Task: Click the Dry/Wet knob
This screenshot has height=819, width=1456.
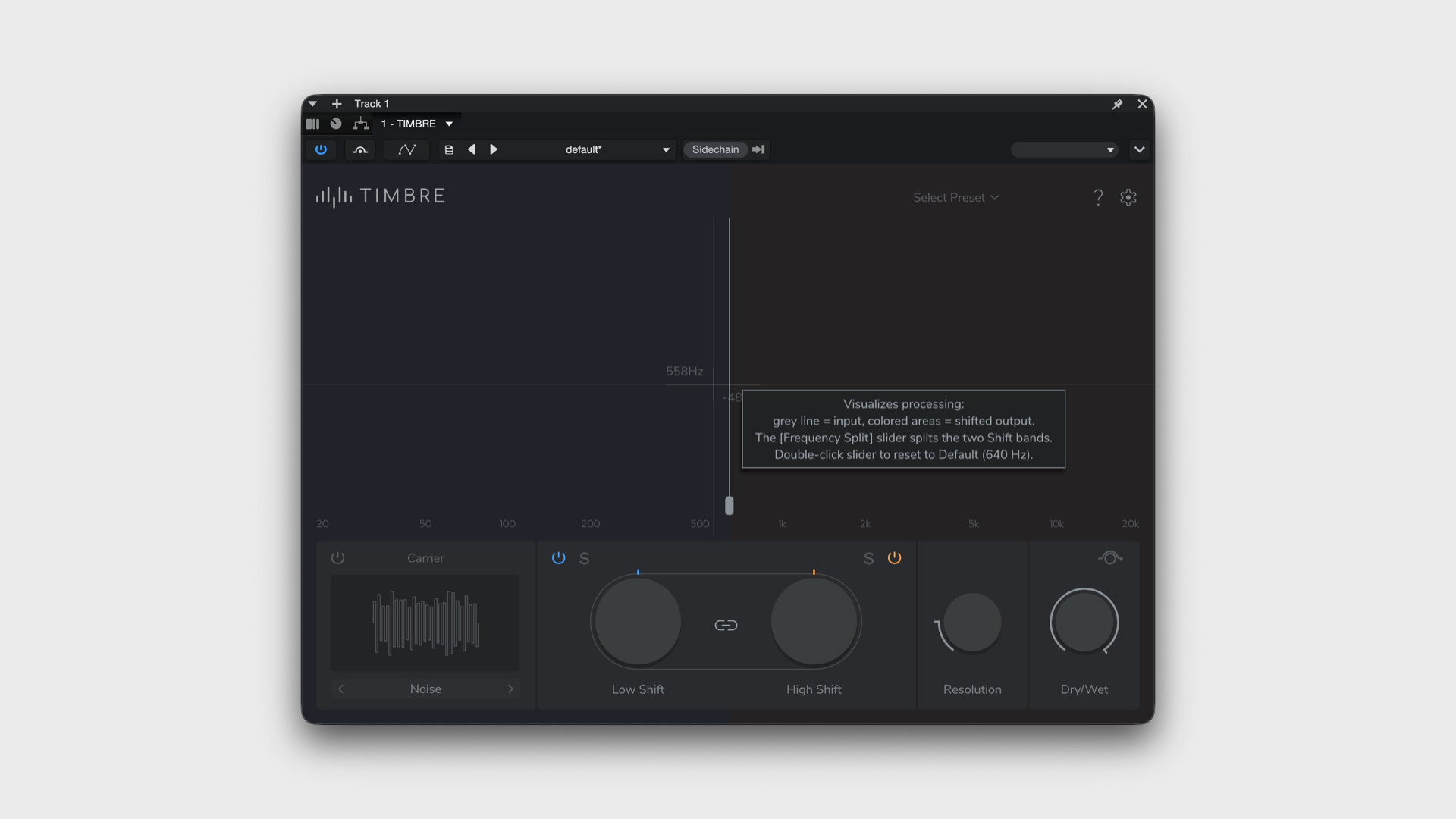Action: 1084,622
